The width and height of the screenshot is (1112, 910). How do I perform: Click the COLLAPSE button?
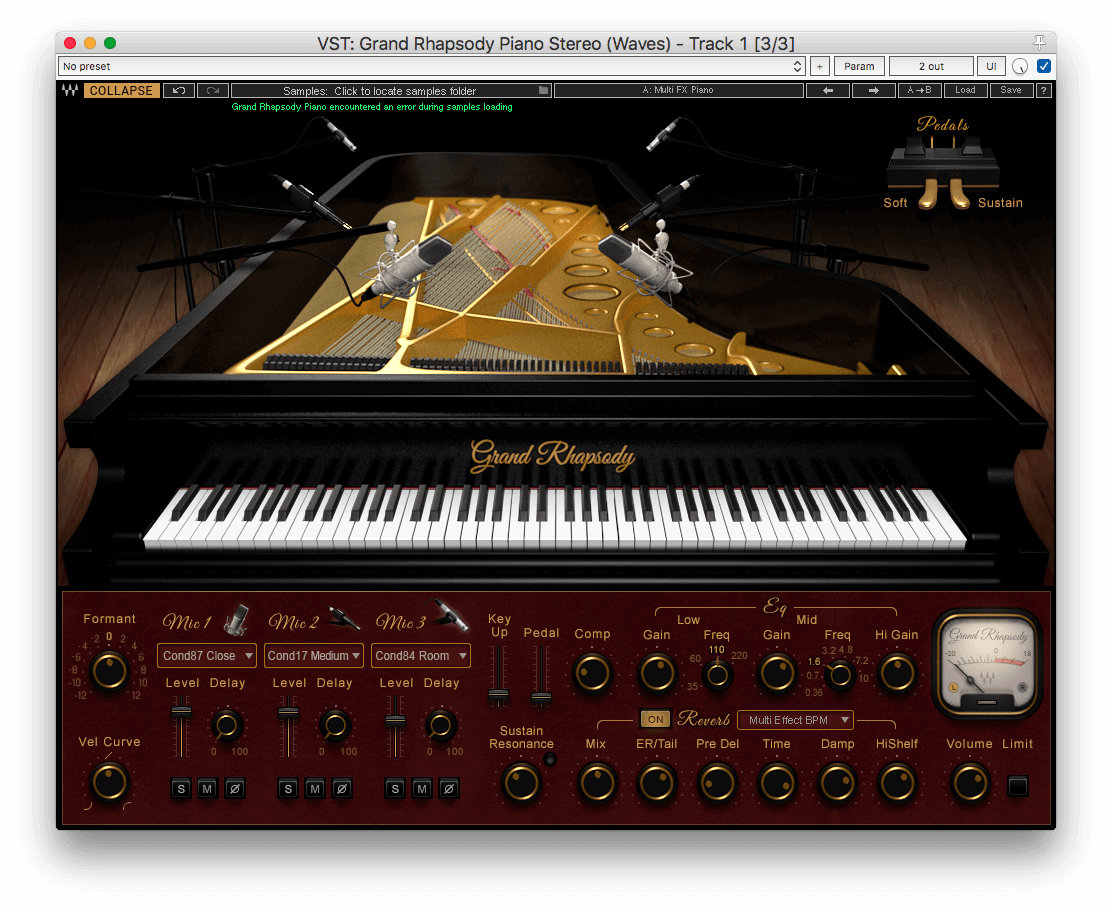tap(121, 91)
